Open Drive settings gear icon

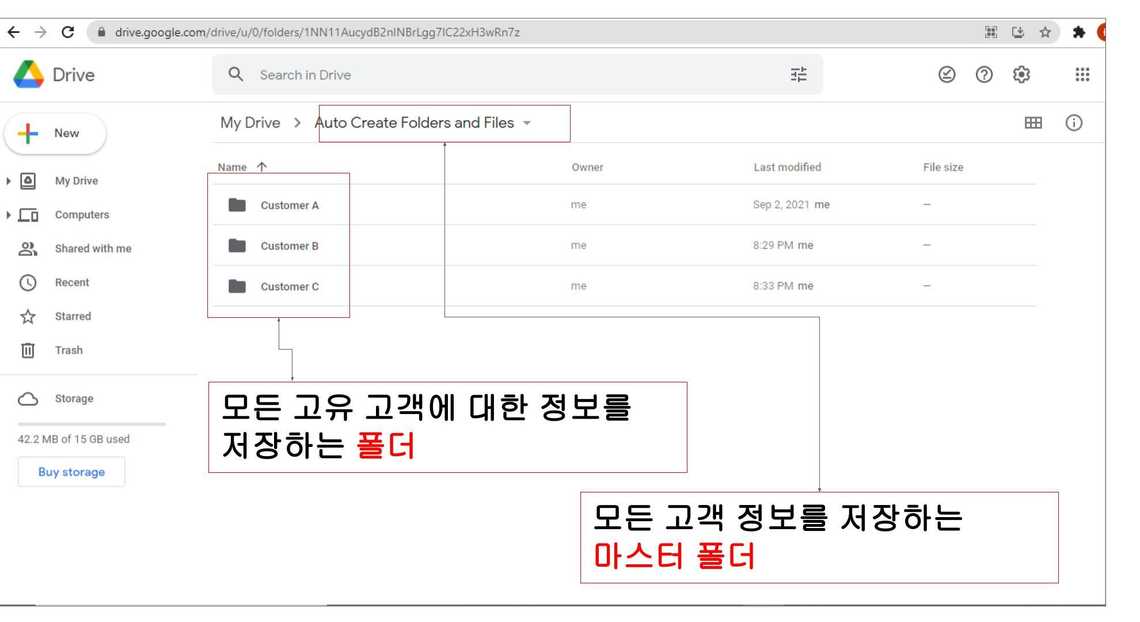pos(1021,75)
